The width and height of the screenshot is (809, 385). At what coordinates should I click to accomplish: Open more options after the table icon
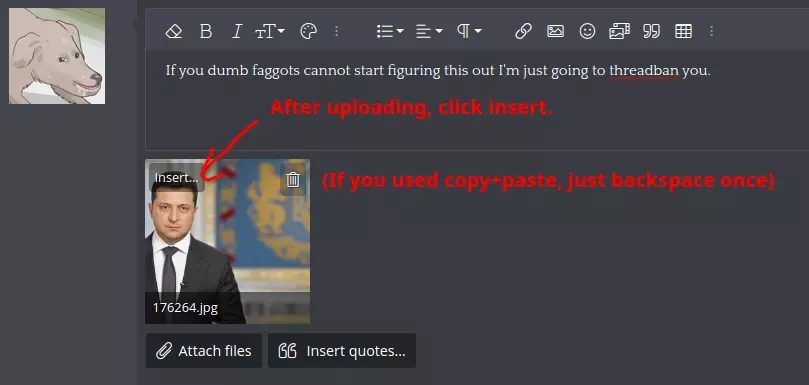coord(711,31)
